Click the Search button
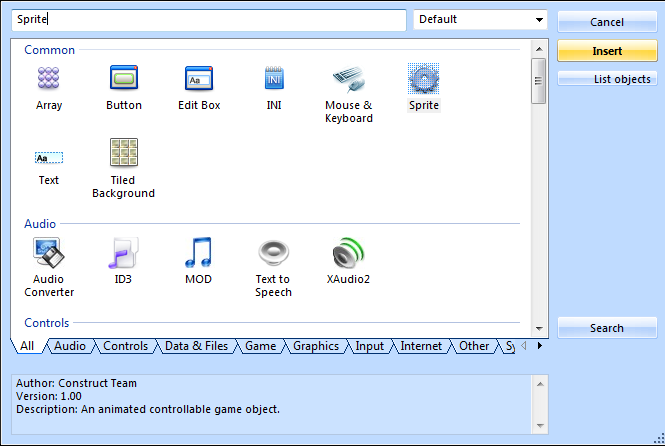 coord(607,328)
